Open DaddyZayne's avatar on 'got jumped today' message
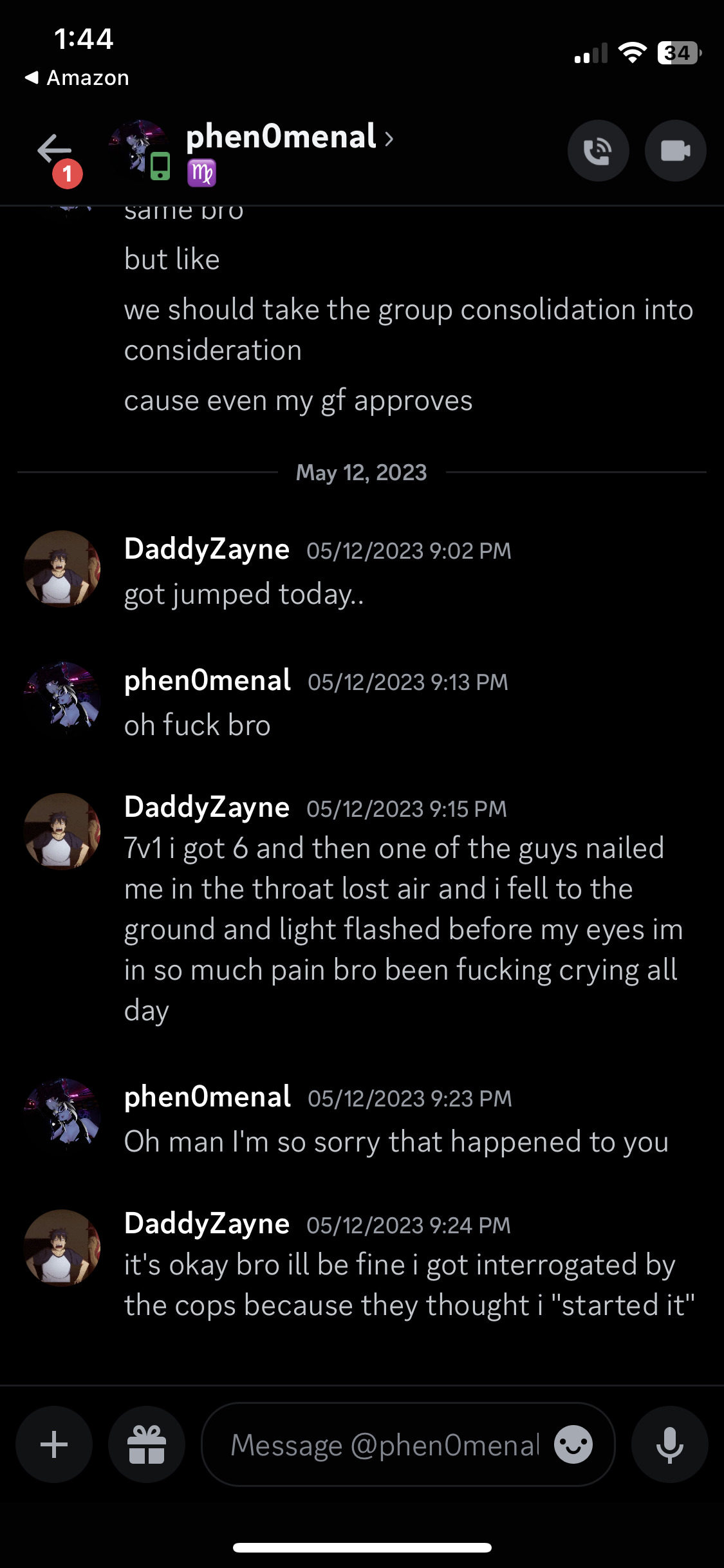 (x=62, y=569)
